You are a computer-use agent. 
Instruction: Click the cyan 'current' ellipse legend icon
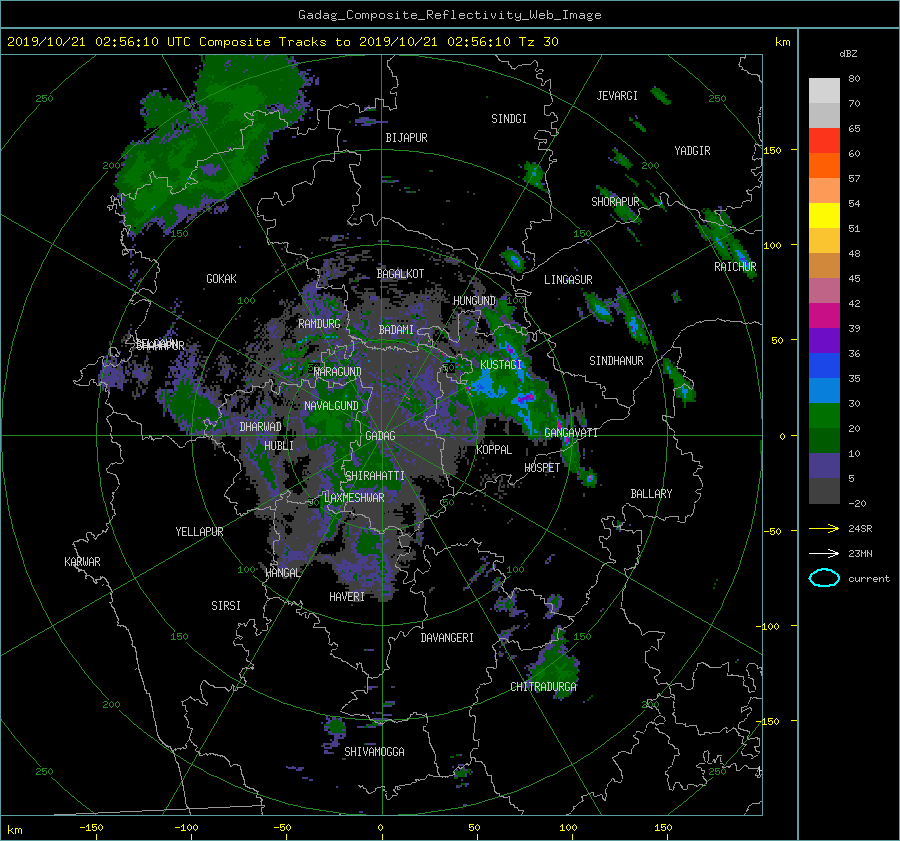click(x=824, y=578)
